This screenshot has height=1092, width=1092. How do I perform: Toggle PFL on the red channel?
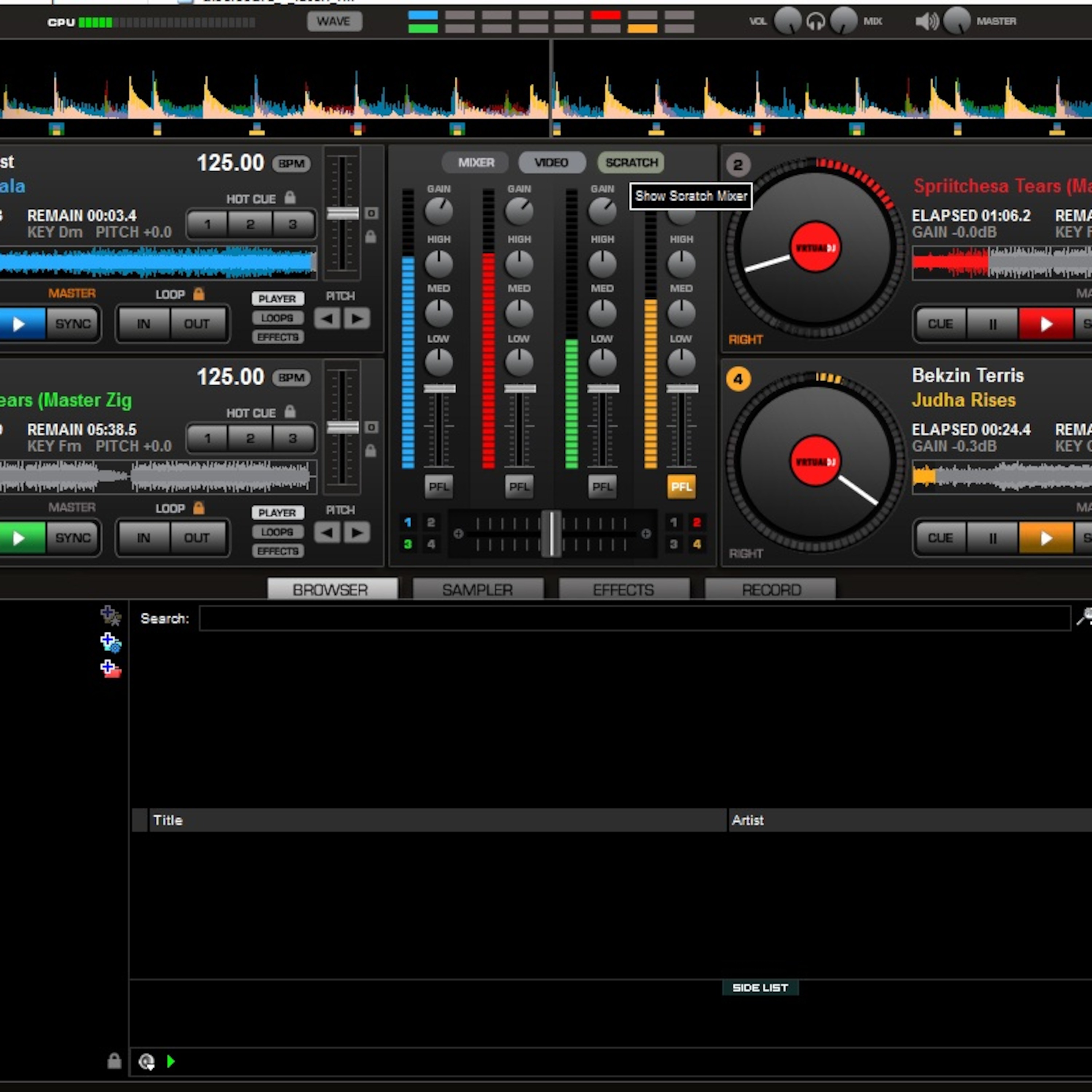click(x=519, y=487)
